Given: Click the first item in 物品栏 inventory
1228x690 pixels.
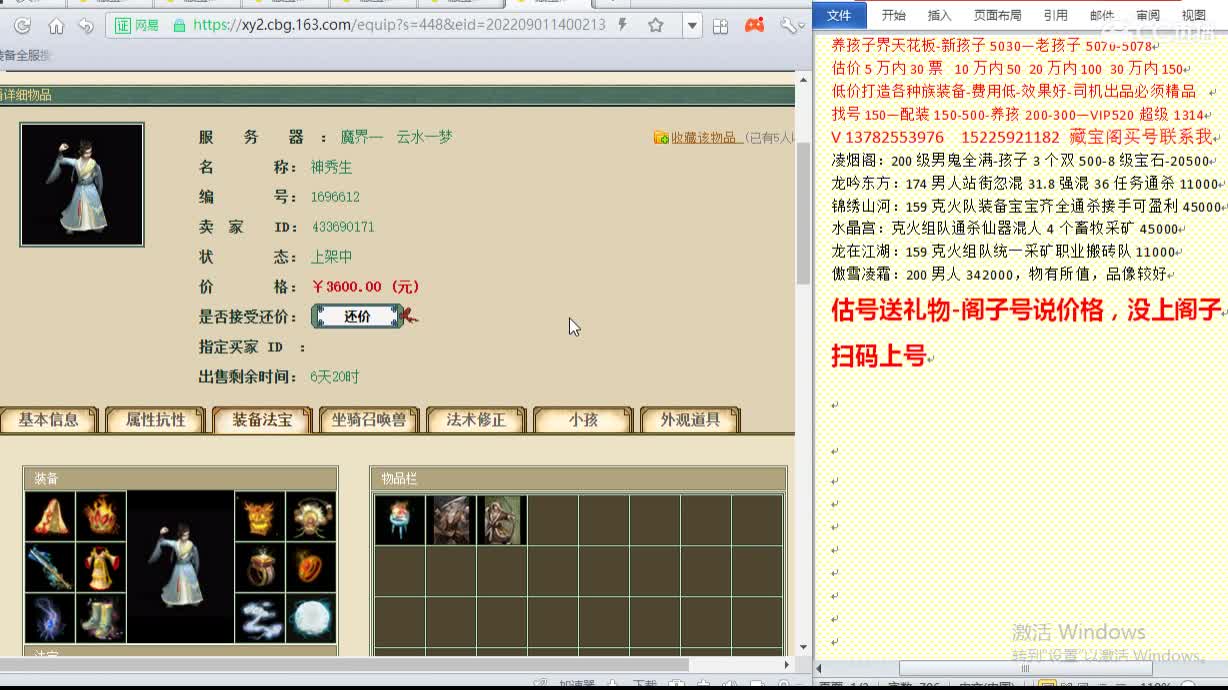Looking at the screenshot, I should pyautogui.click(x=400, y=520).
